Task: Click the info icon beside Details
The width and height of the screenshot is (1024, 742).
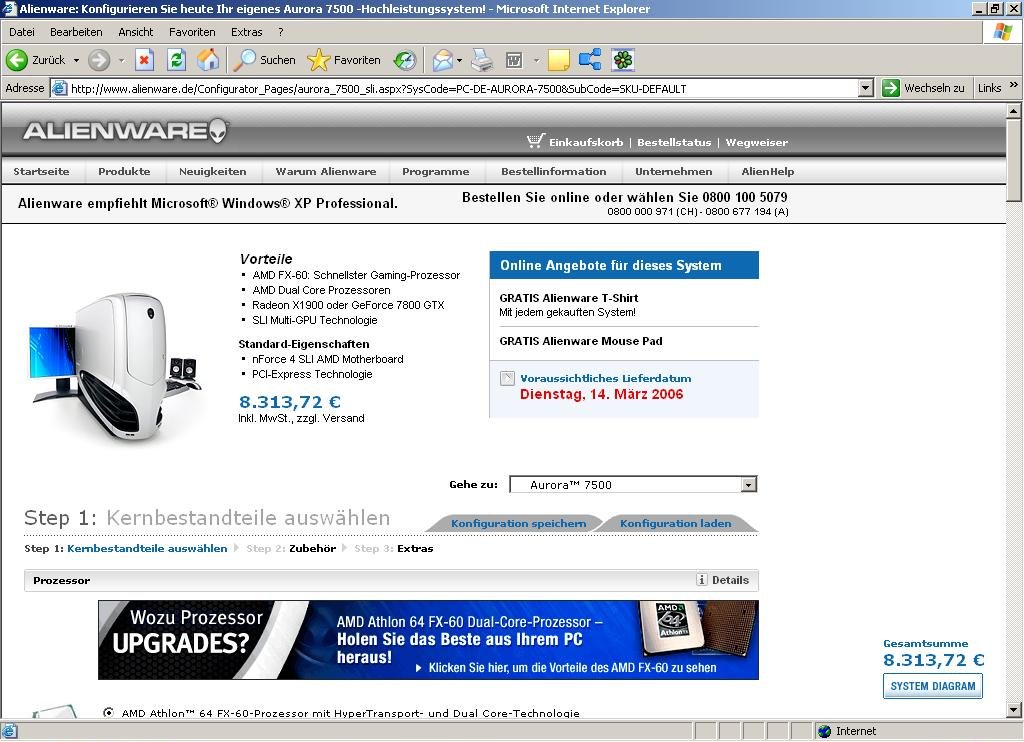Action: click(x=702, y=580)
